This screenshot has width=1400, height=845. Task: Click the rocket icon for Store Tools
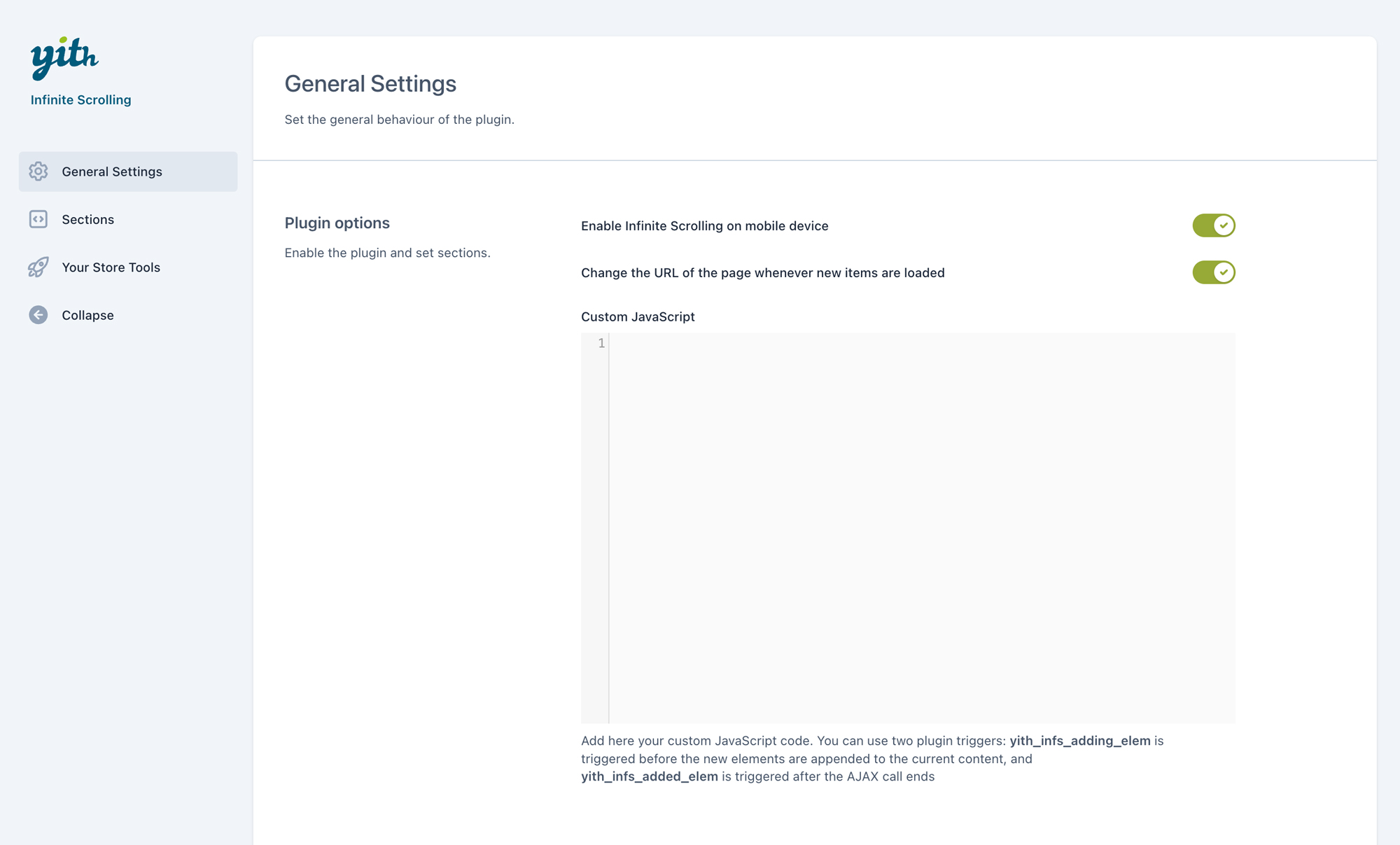(38, 267)
